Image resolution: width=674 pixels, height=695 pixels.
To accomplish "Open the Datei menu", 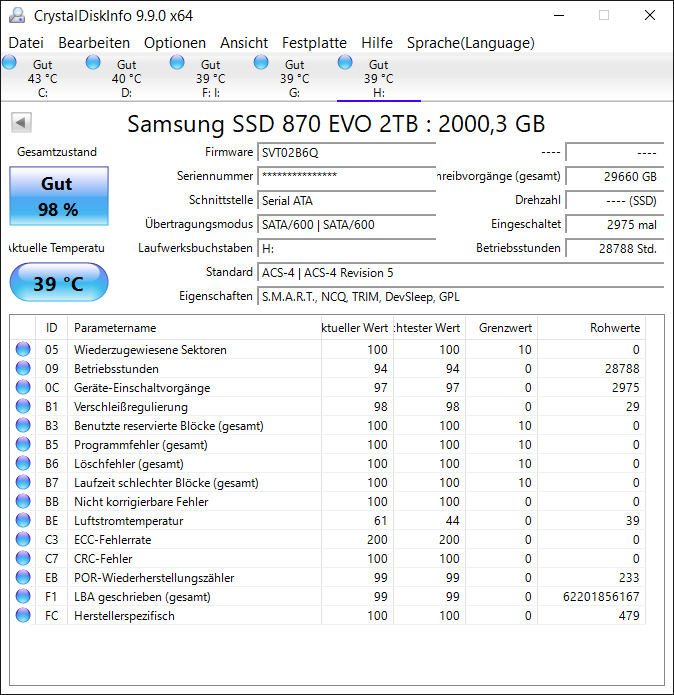I will click(26, 43).
